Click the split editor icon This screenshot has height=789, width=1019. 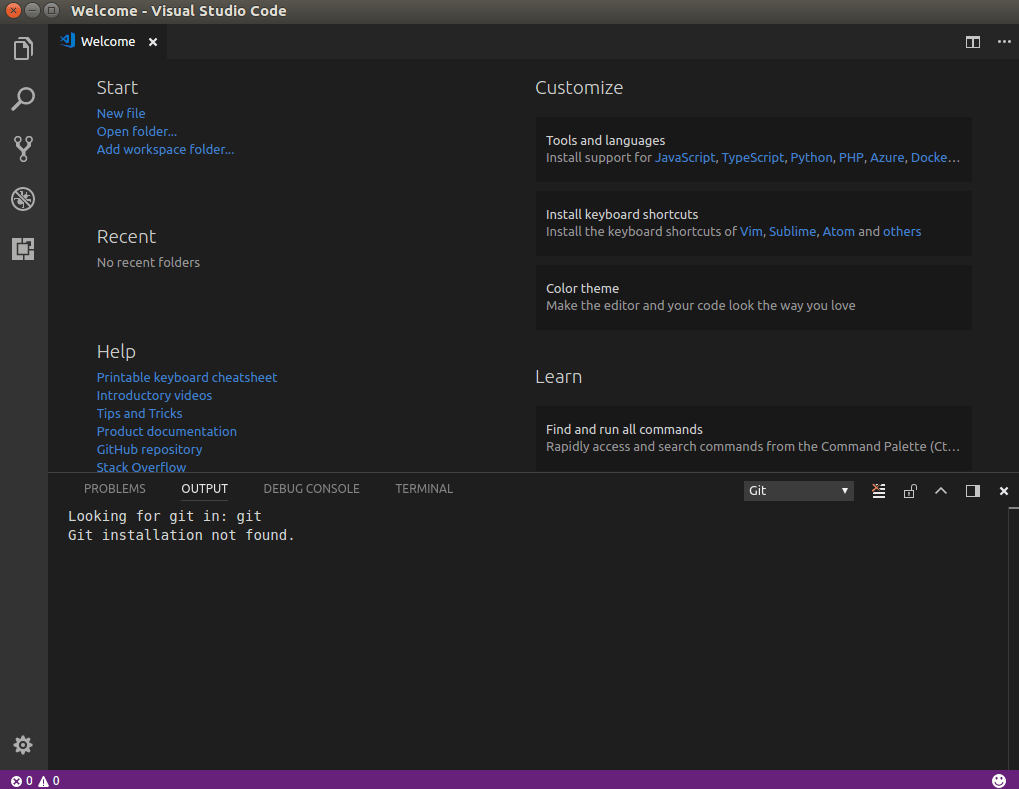click(972, 42)
